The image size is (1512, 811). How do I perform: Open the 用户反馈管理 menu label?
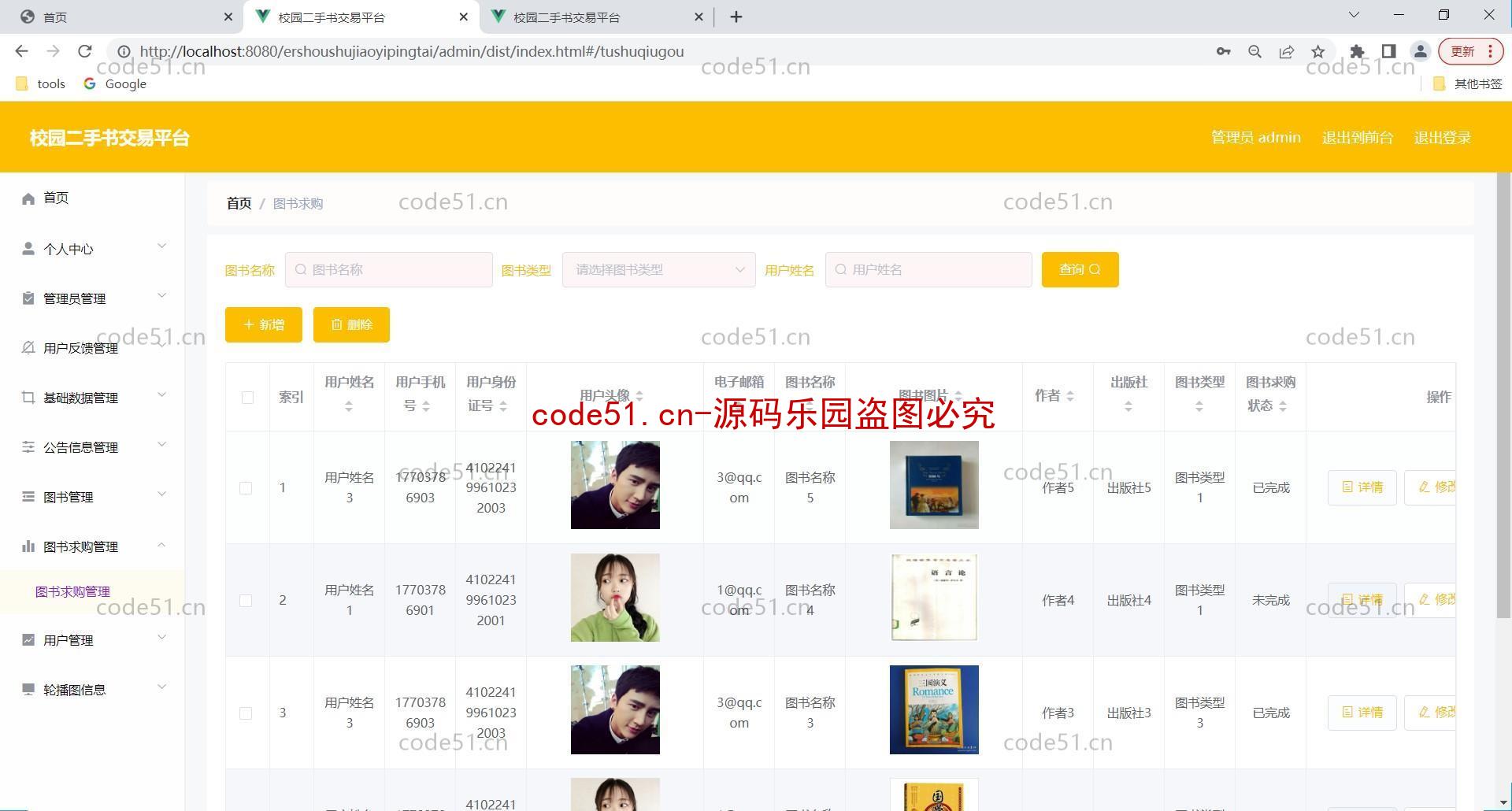[80, 348]
